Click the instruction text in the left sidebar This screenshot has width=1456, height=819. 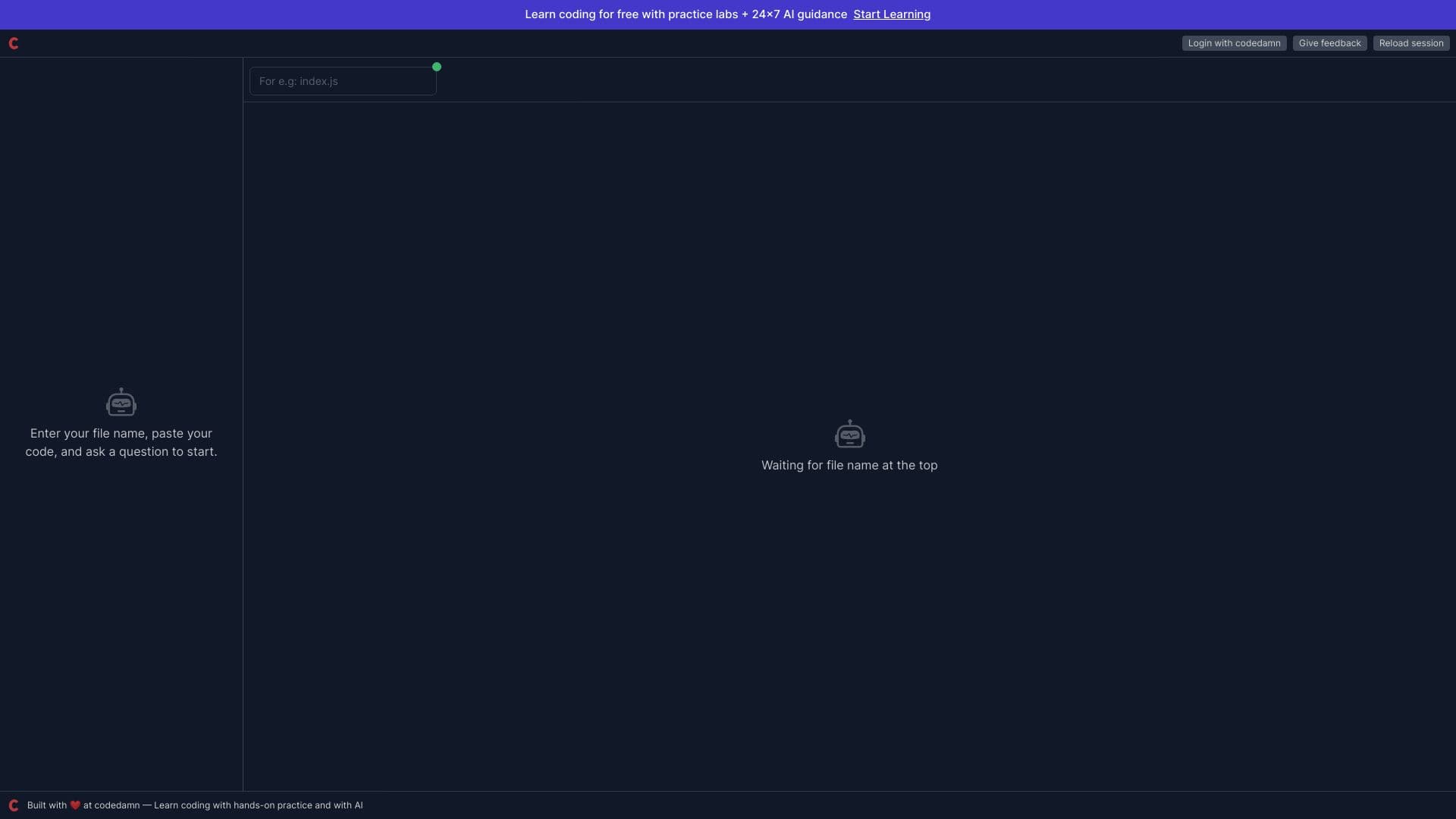[121, 442]
